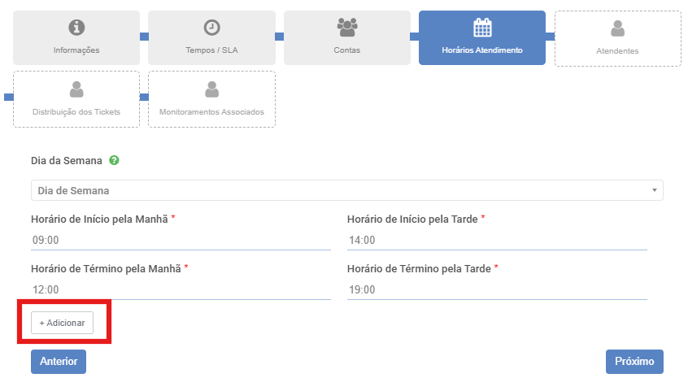Screen dimensions: 688x391
Task: Click the dropdown arrow of Dia da Semana
Action: (654, 190)
